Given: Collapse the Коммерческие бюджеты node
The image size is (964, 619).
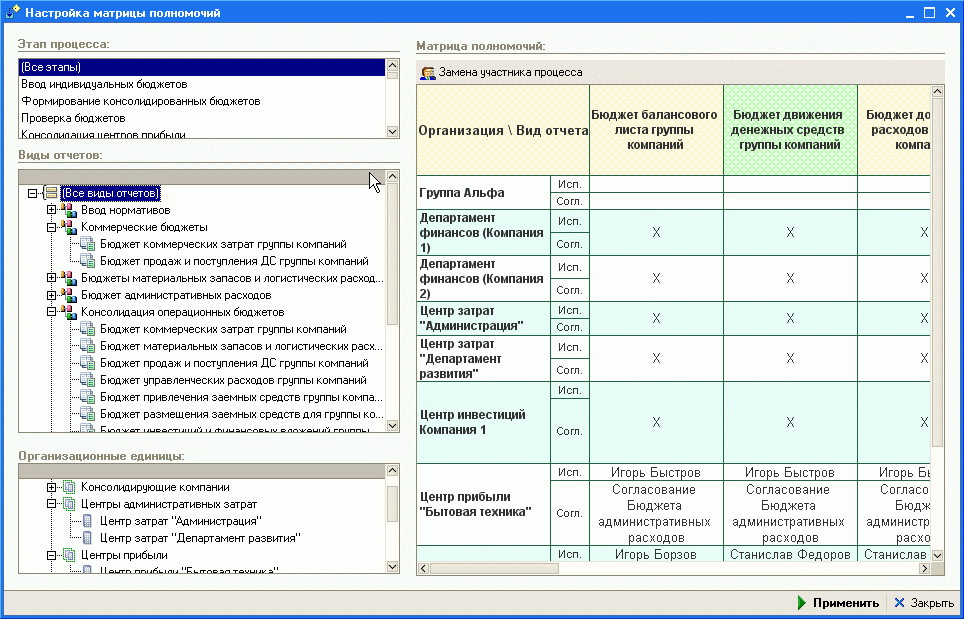Looking at the screenshot, I should (x=52, y=227).
